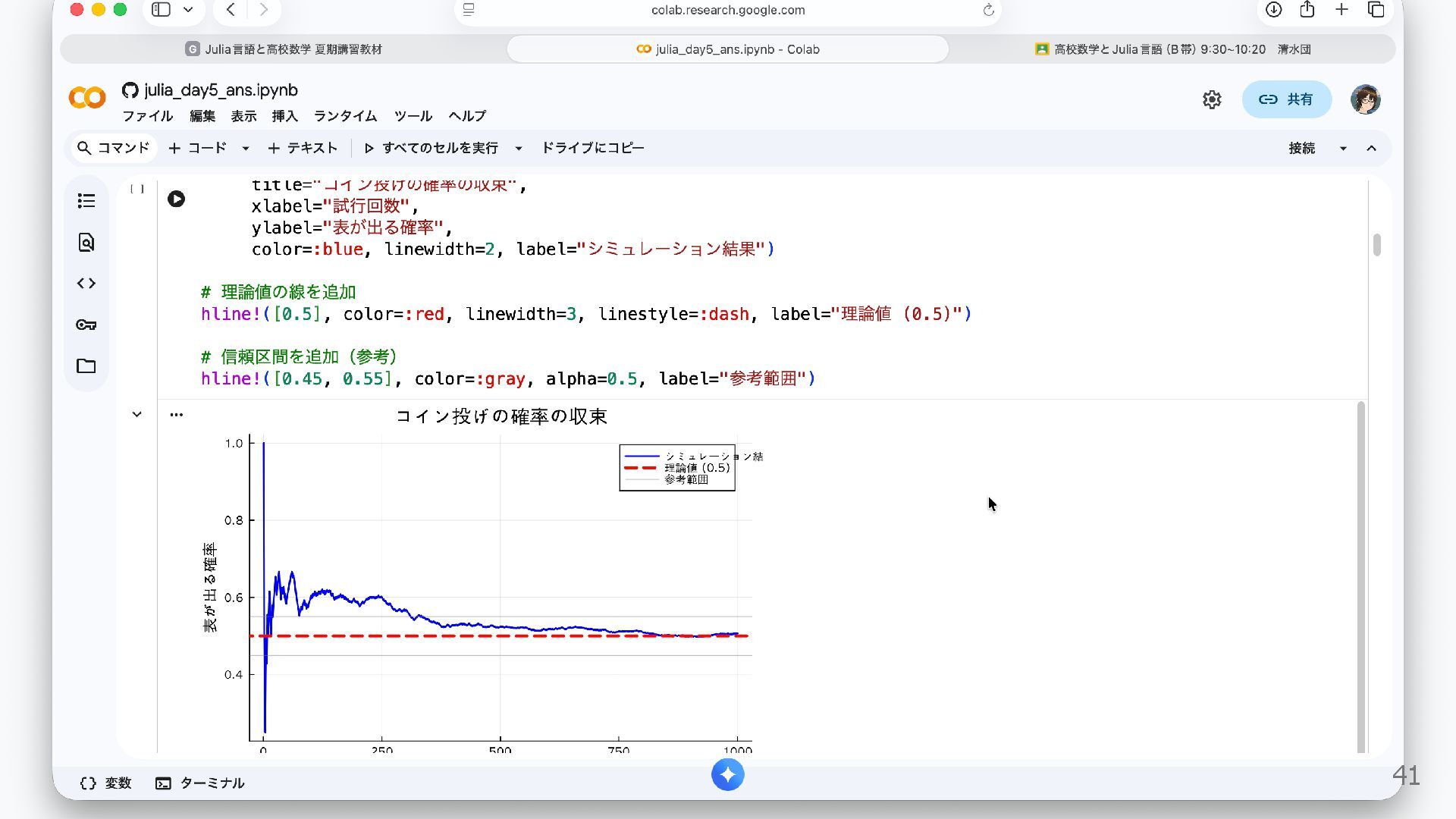Click ドライブにコピー button
Screen dimensions: 1456x819
tap(592, 148)
